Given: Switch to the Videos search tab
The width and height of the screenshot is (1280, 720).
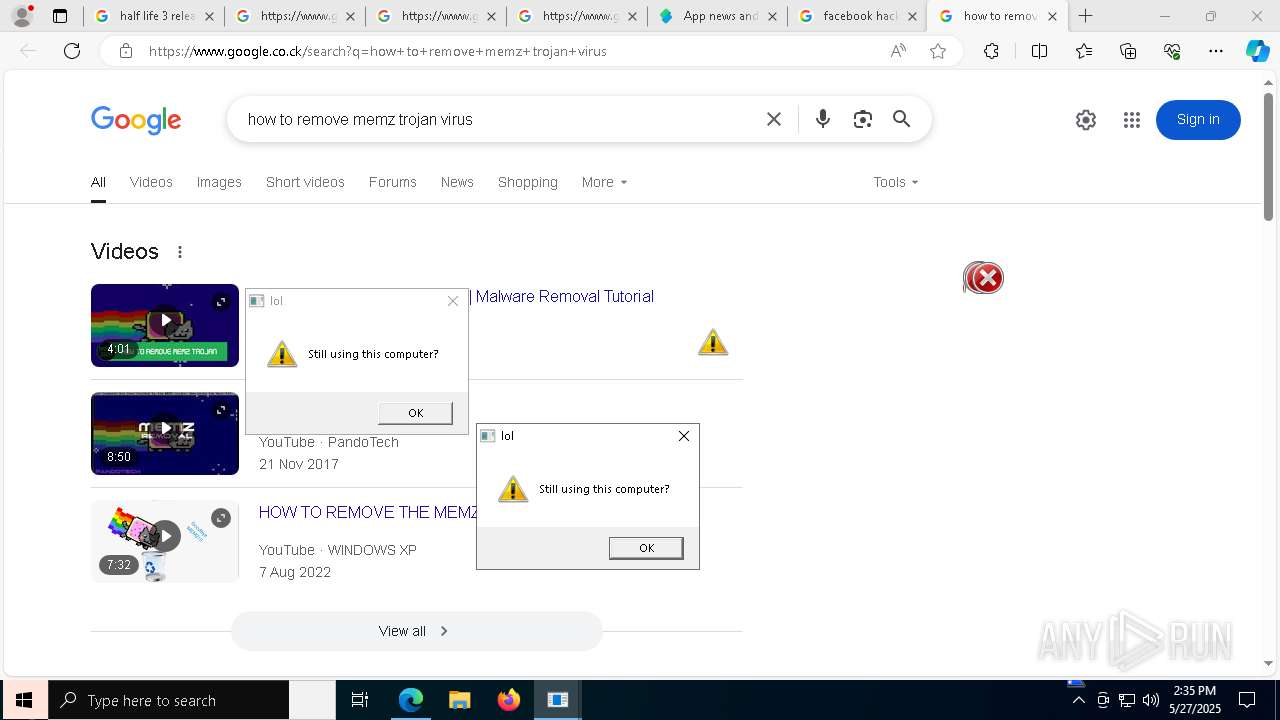Looking at the screenshot, I should pyautogui.click(x=151, y=182).
